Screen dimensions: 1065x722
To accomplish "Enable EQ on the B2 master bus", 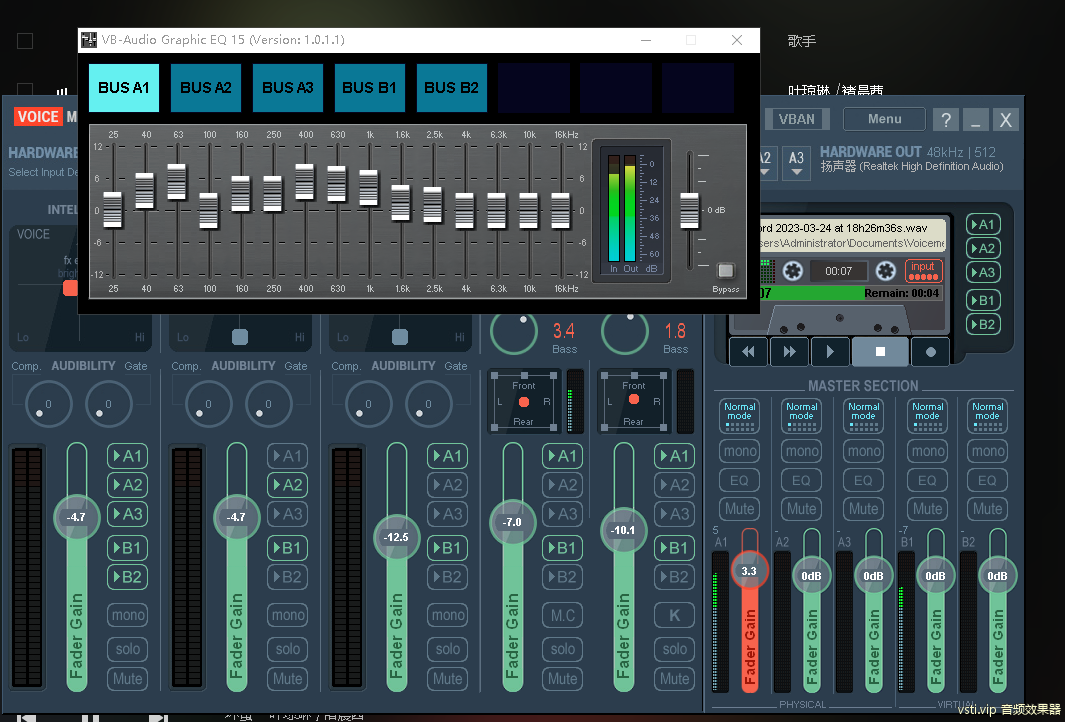I will tap(988, 480).
